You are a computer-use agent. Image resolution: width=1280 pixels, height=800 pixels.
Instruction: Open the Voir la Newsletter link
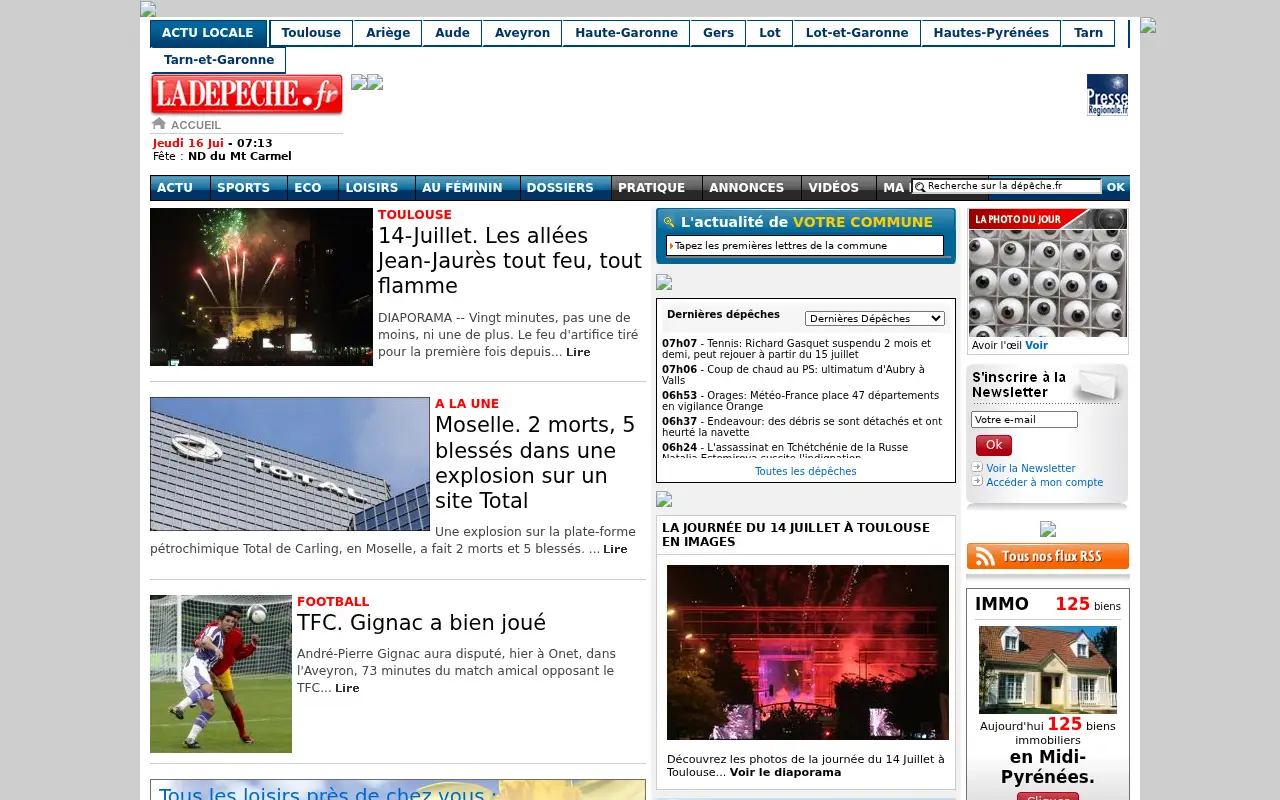(x=1031, y=468)
